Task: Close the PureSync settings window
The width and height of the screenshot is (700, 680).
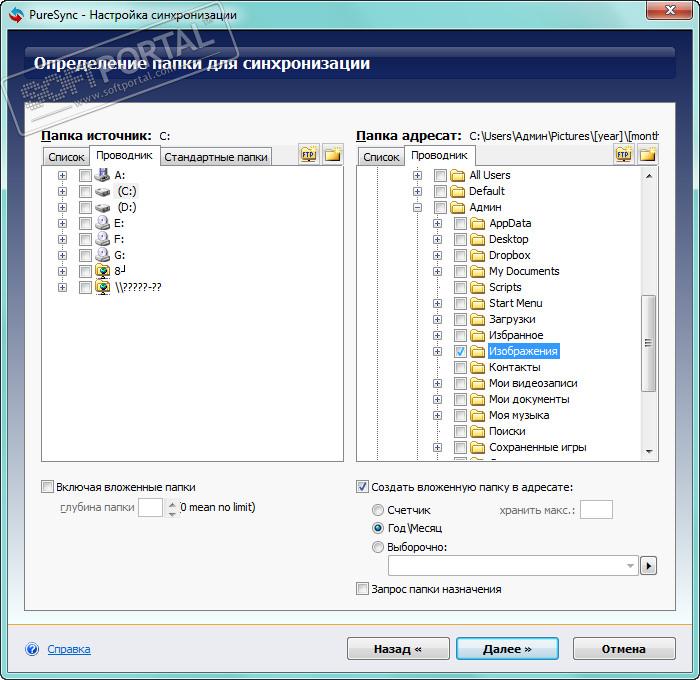Action: [670, 10]
